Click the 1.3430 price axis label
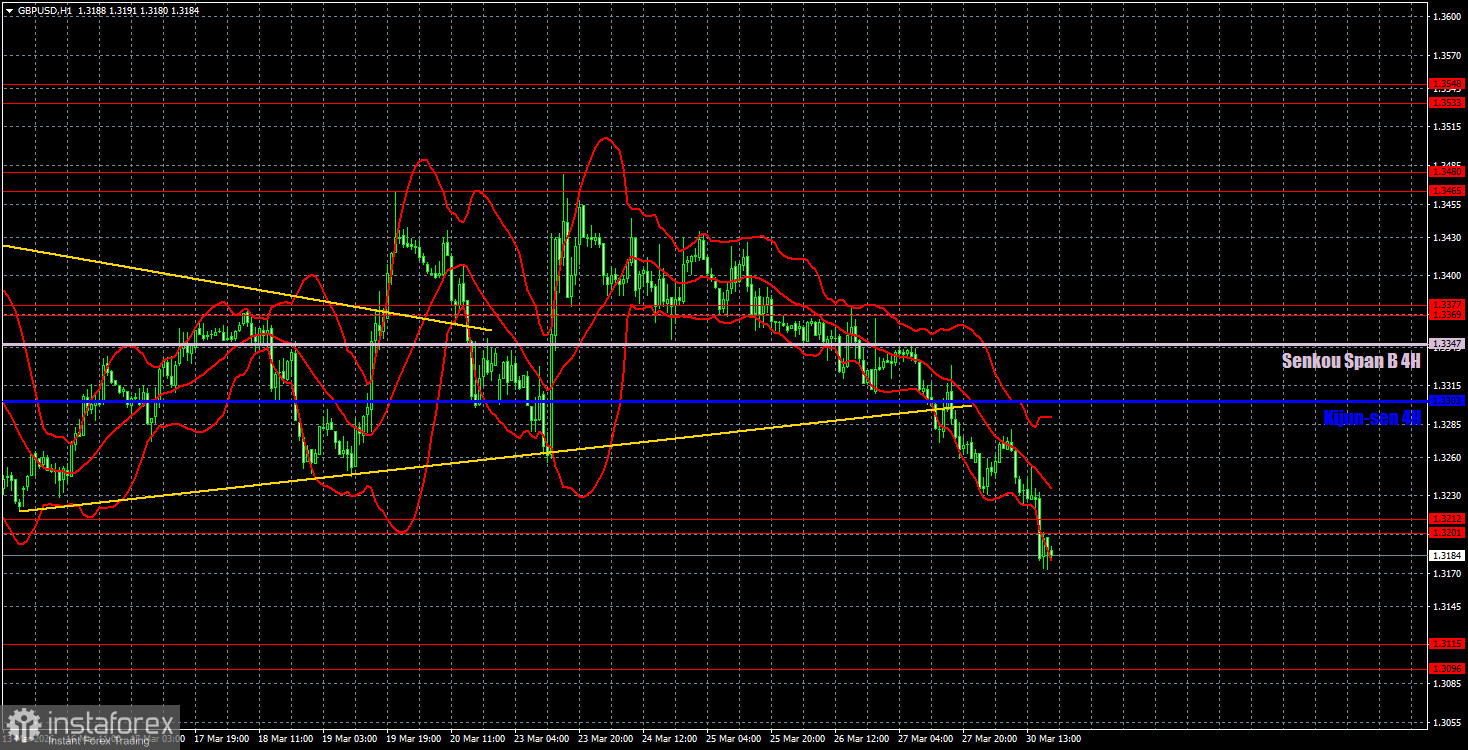This screenshot has height=750, width=1468. coord(1447,238)
